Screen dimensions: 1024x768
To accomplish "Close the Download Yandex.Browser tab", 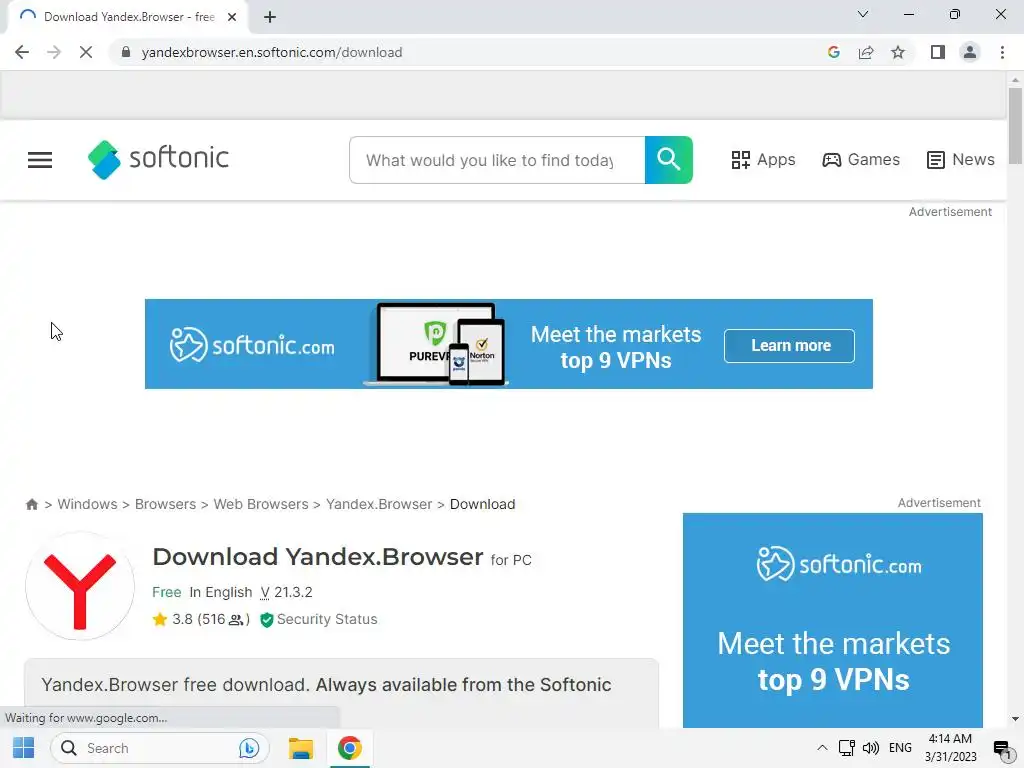I will tap(232, 17).
